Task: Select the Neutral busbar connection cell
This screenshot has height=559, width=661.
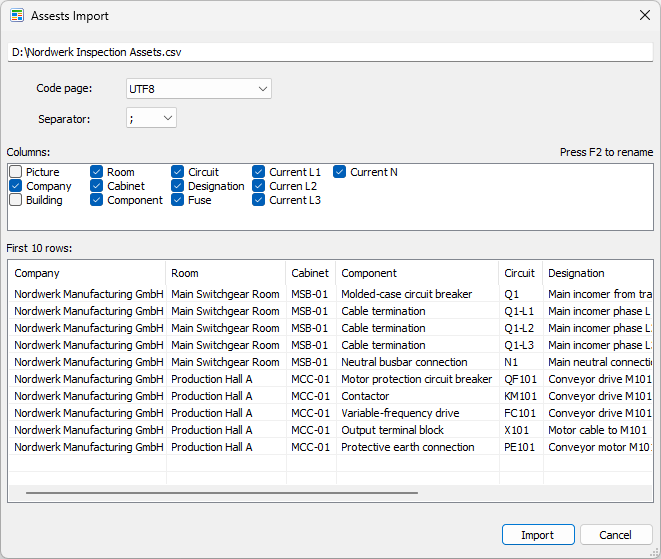Action: pos(417,362)
